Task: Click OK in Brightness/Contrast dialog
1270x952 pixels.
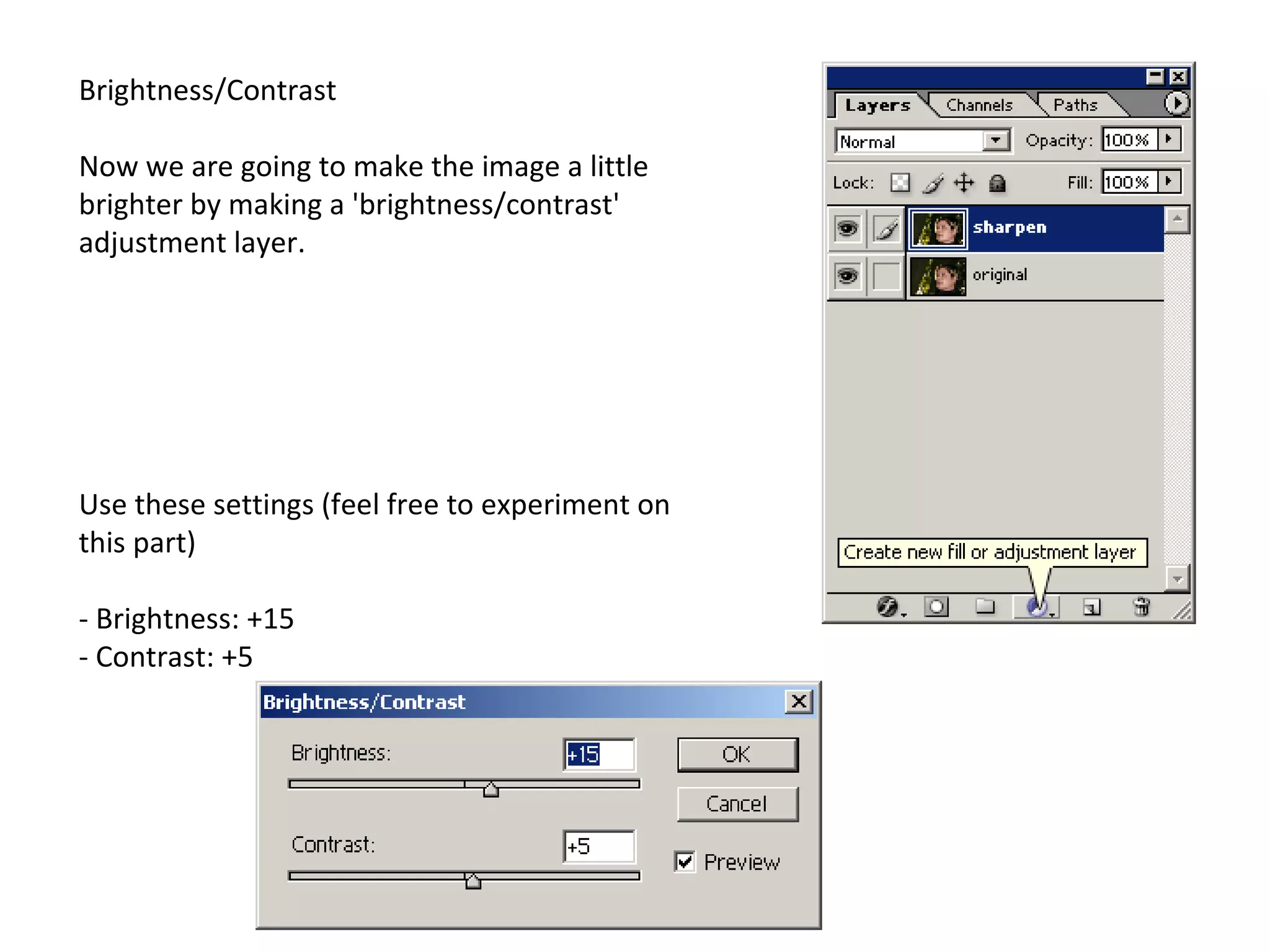Action: coord(737,754)
